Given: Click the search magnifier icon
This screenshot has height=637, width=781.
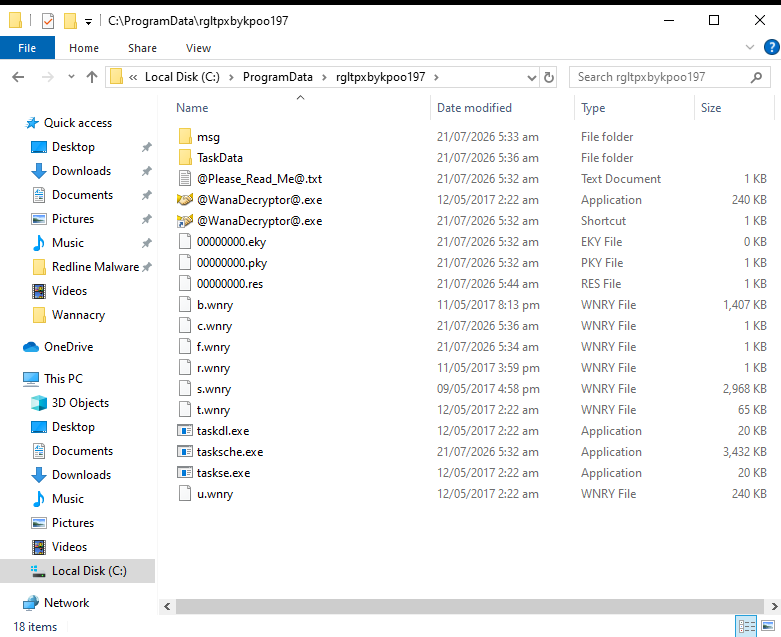Looking at the screenshot, I should [757, 77].
